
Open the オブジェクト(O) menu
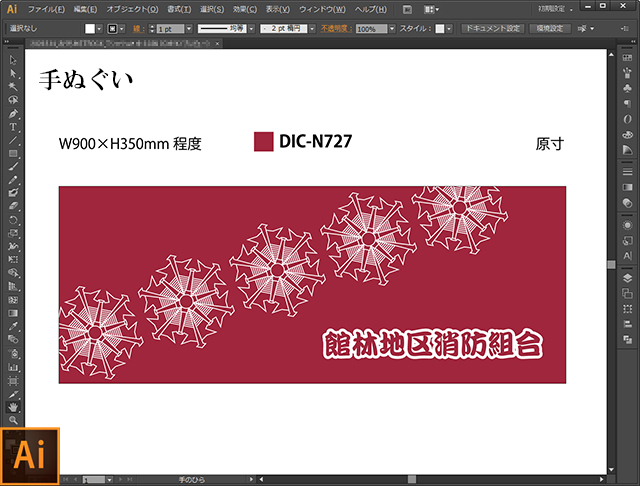coord(130,8)
